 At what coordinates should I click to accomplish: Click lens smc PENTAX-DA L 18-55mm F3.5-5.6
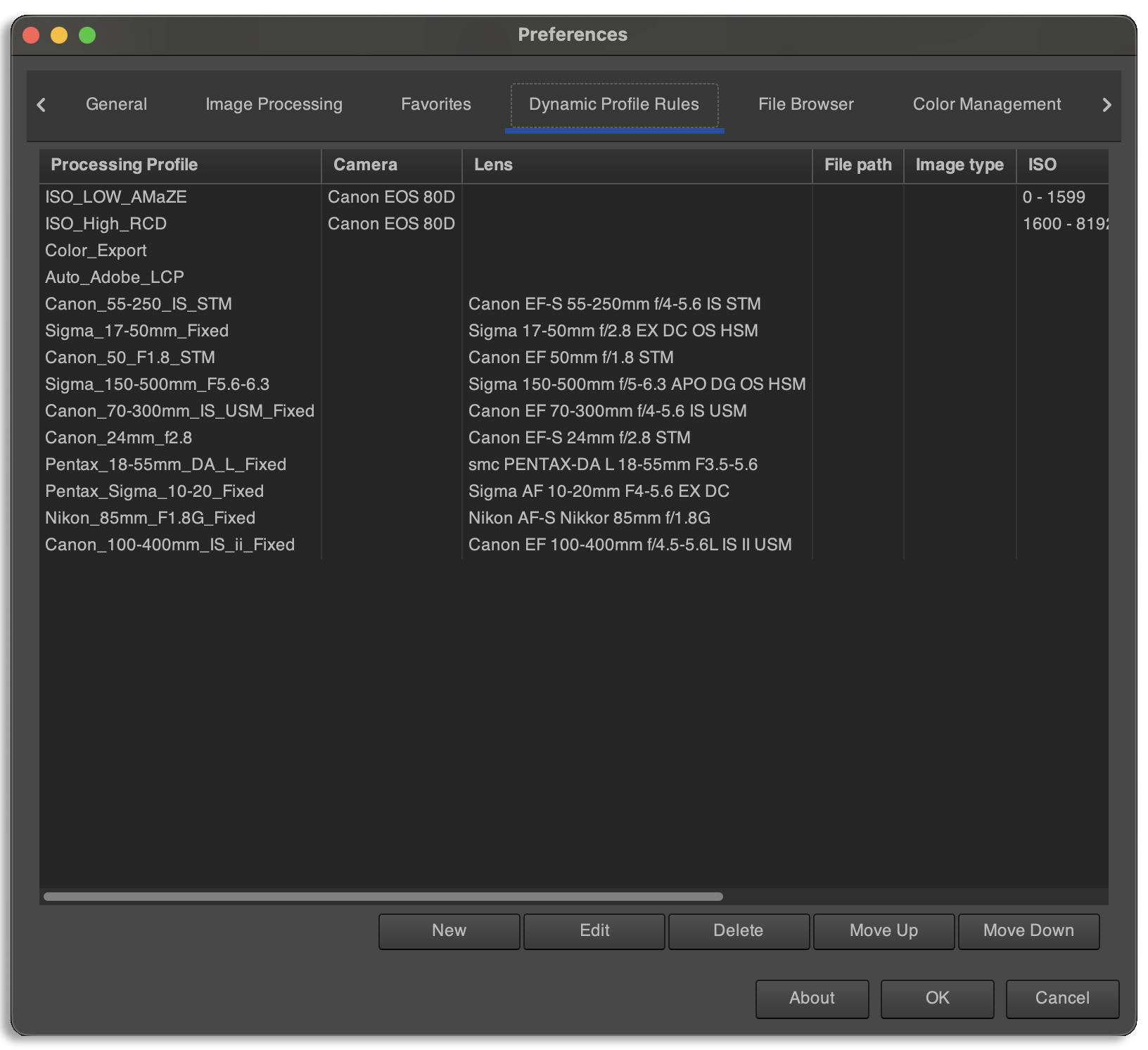[613, 464]
